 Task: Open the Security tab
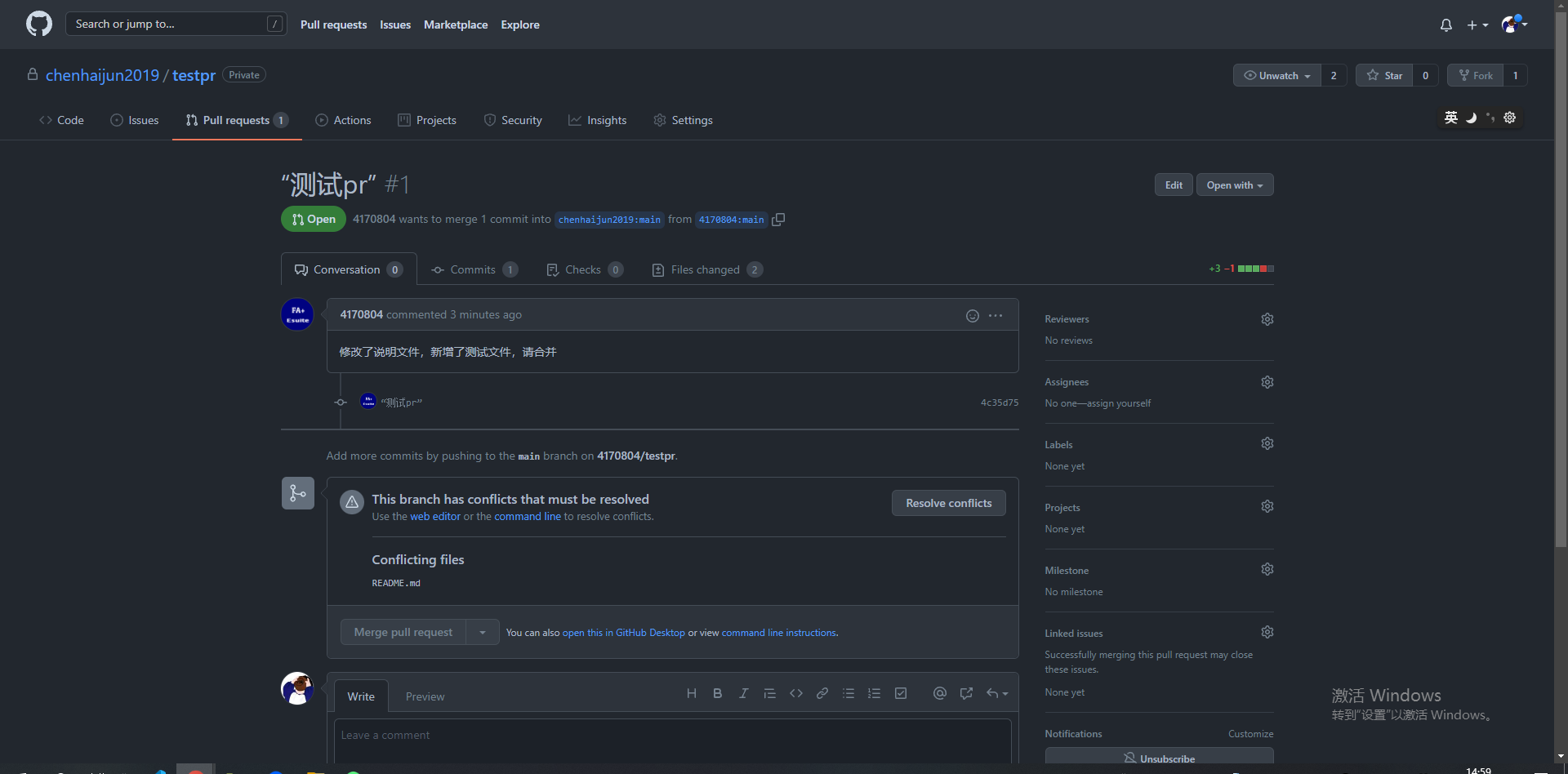[x=513, y=120]
